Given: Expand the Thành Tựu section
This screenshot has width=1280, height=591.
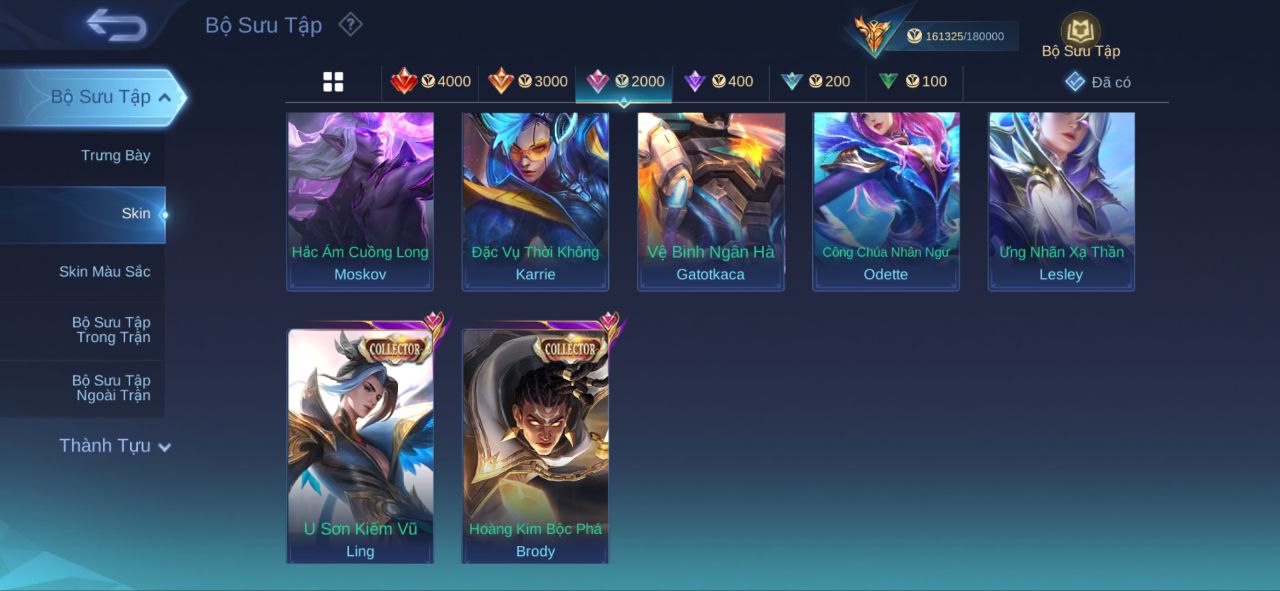Looking at the screenshot, I should coord(115,446).
